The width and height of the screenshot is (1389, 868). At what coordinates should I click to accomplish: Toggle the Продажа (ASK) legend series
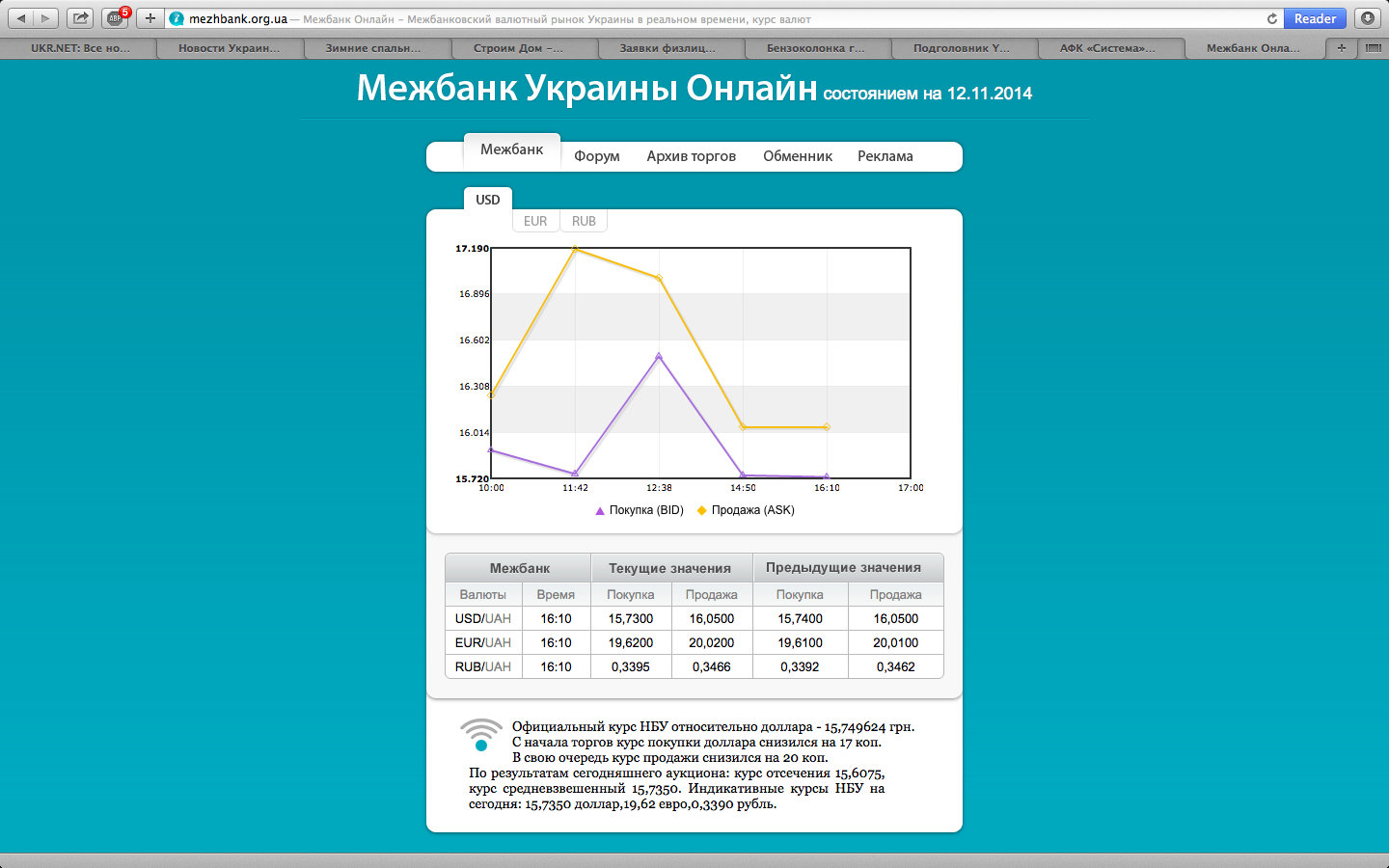(746, 510)
